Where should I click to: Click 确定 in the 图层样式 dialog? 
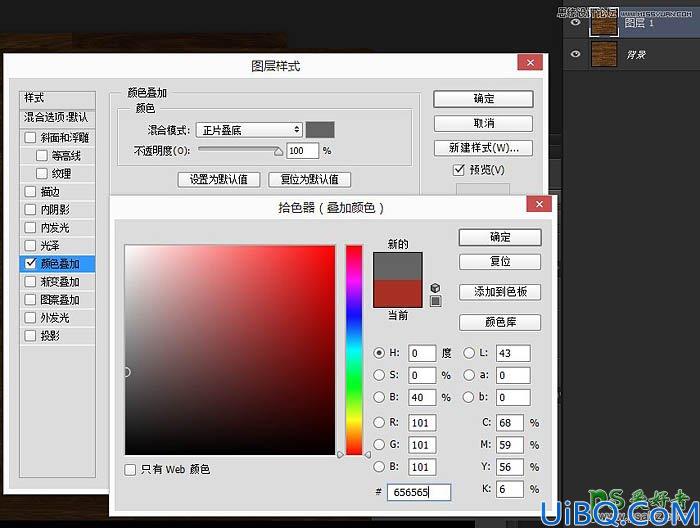(483, 99)
